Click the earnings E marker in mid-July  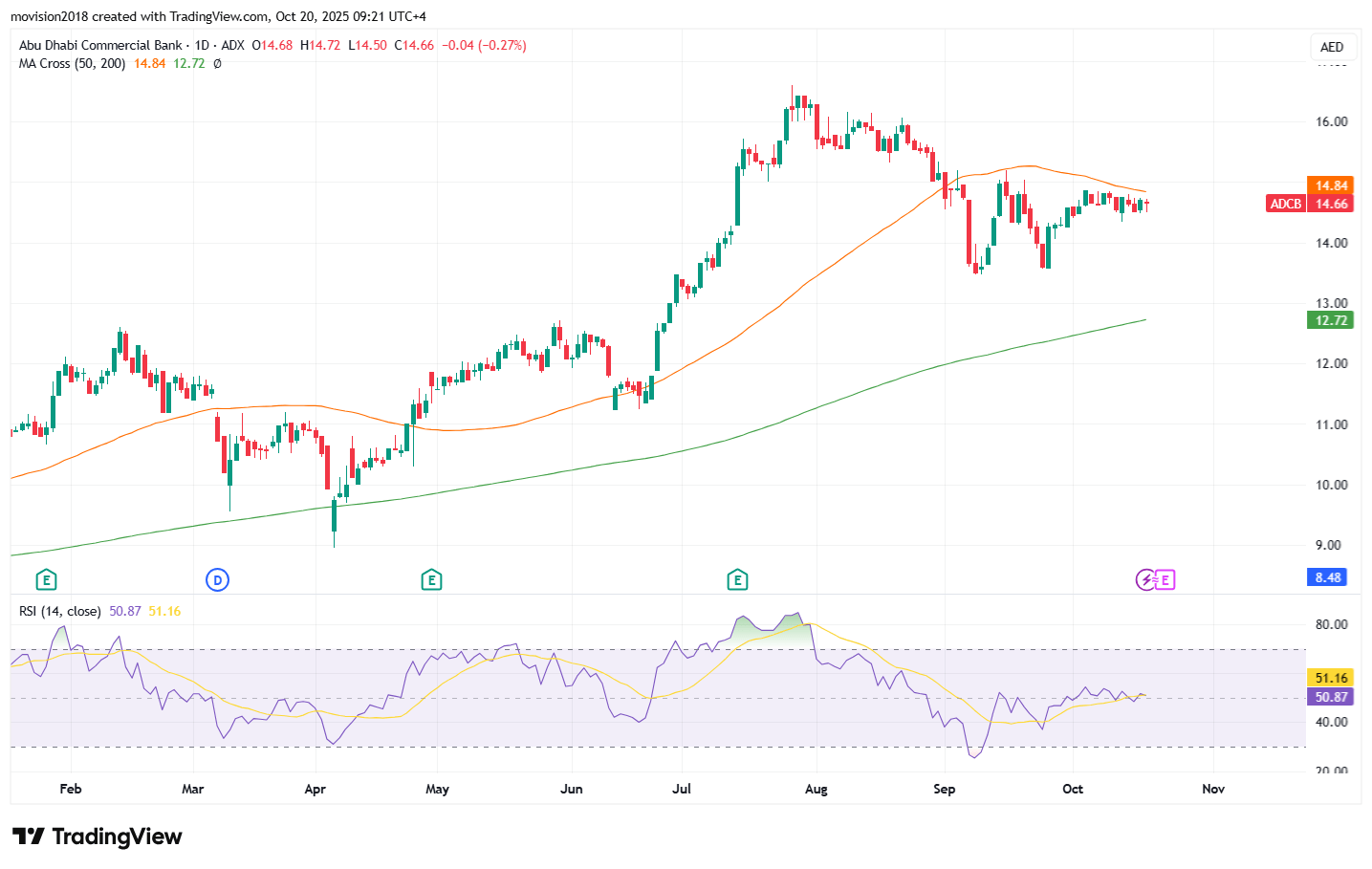click(x=737, y=579)
